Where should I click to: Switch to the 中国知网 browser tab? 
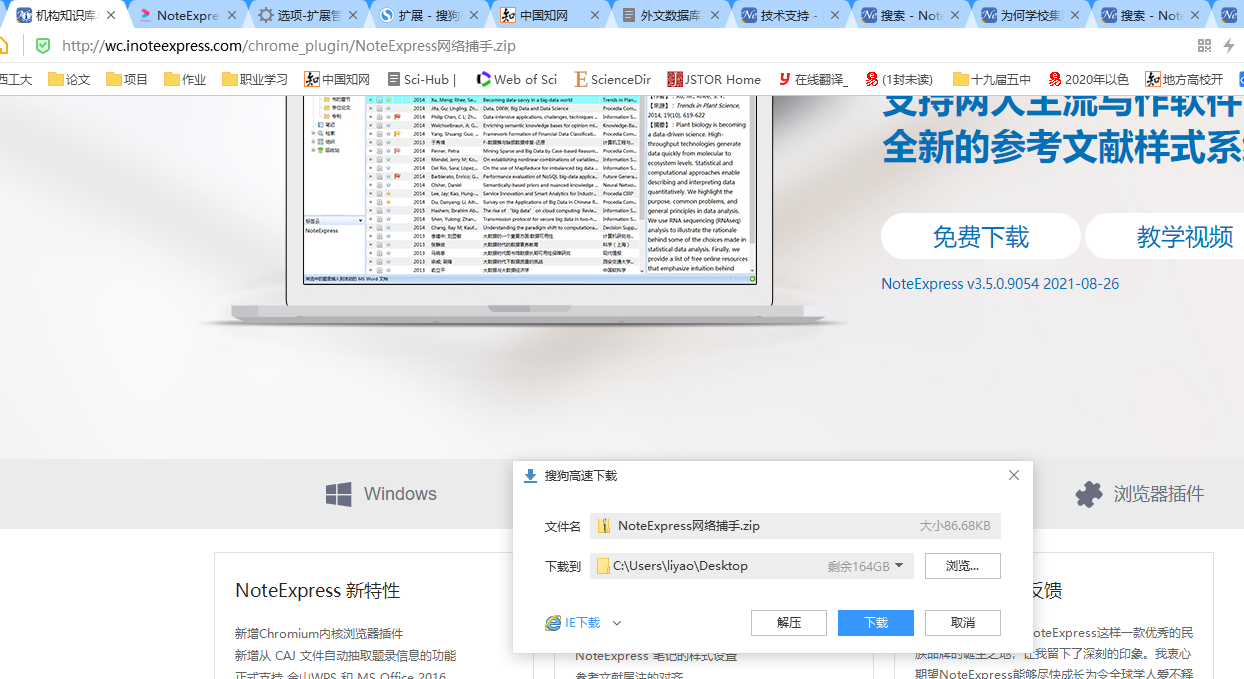pyautogui.click(x=548, y=15)
